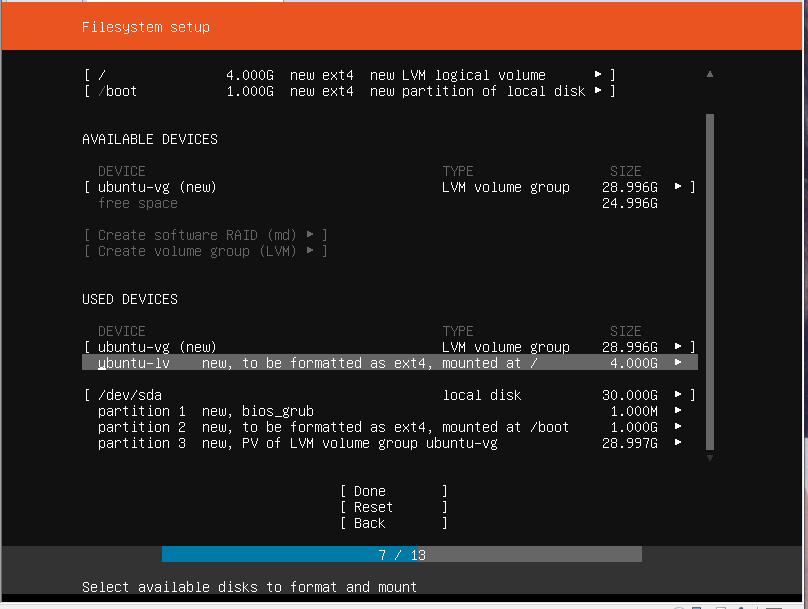Screen dimensions: 808x609
Task: Click the Back button
Action: (x=394, y=523)
